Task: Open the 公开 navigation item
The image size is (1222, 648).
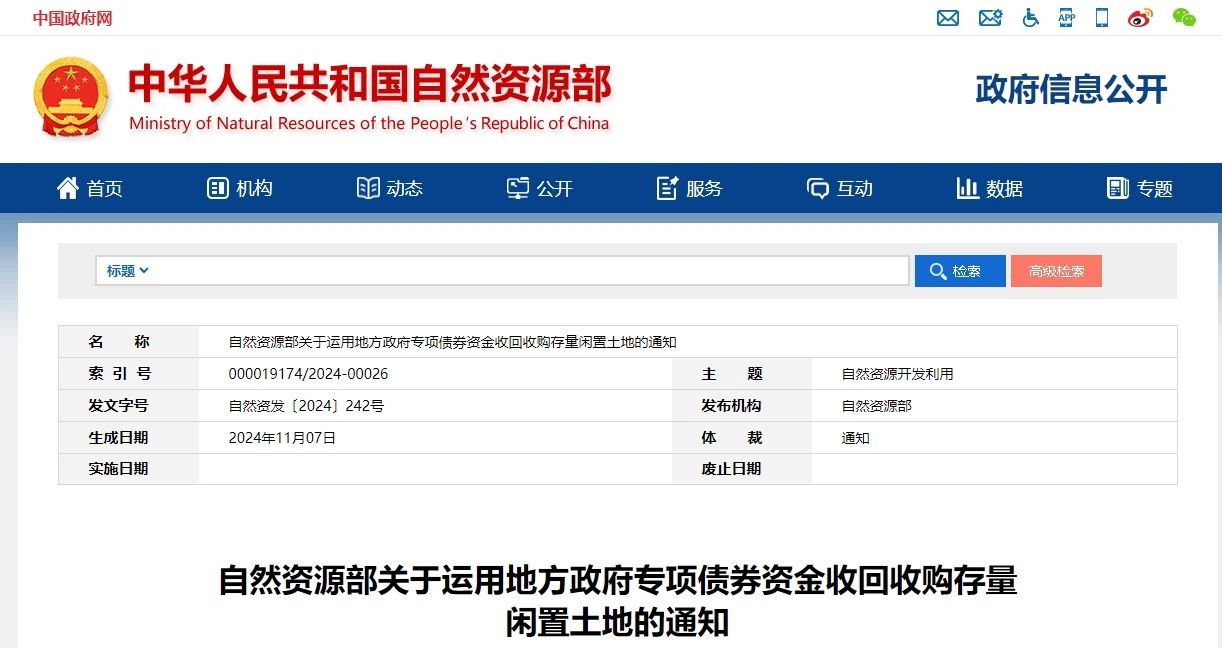Action: 540,188
